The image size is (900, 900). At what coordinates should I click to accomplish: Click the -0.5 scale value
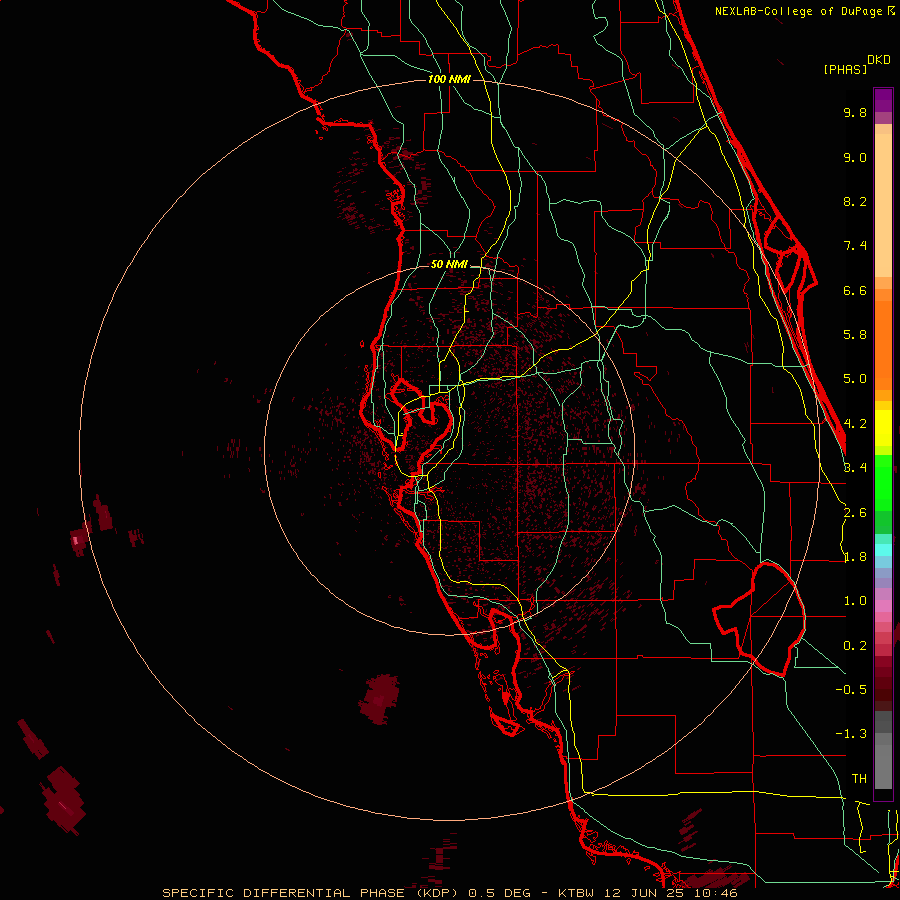pyautogui.click(x=851, y=689)
